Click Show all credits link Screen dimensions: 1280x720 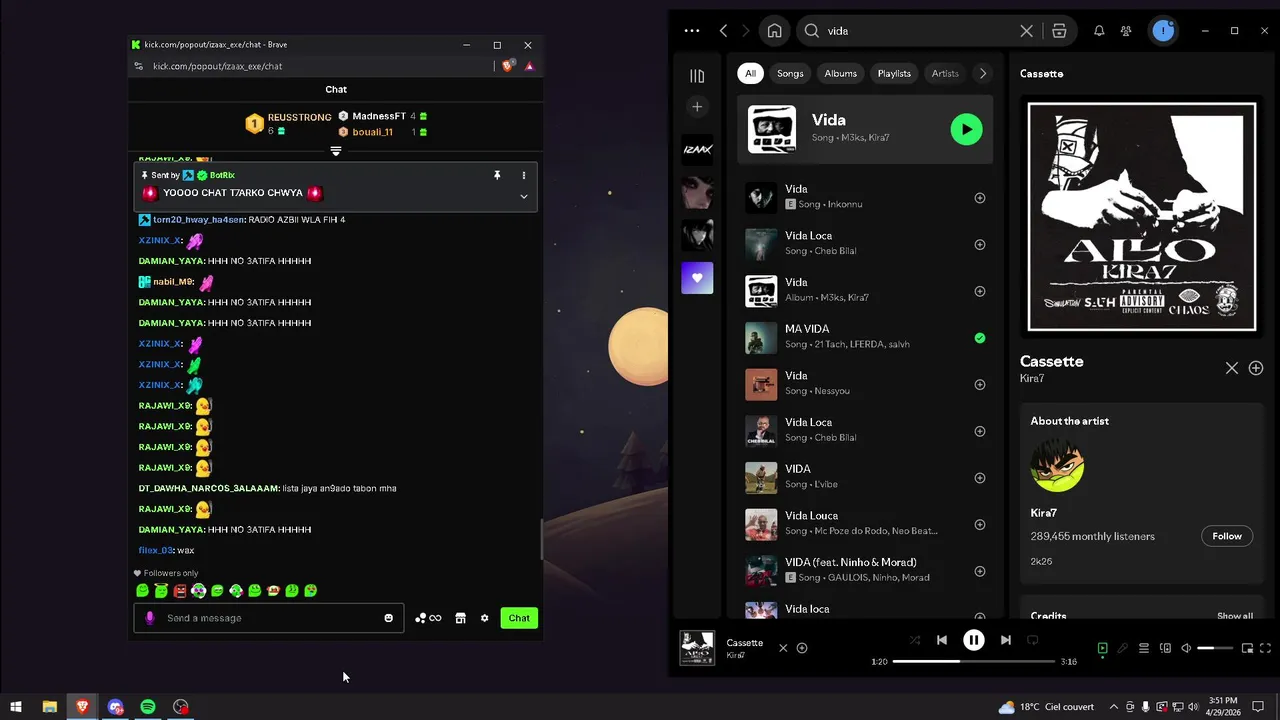click(x=1235, y=616)
